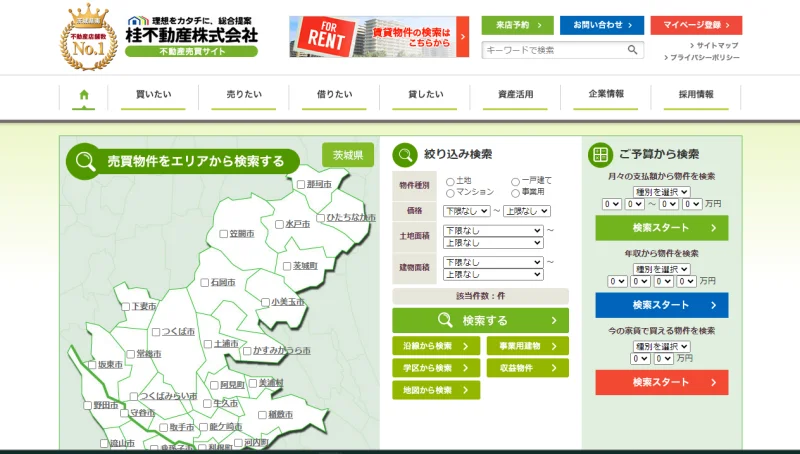Click the green 検索スタート button
The image size is (800, 454).
(x=662, y=228)
